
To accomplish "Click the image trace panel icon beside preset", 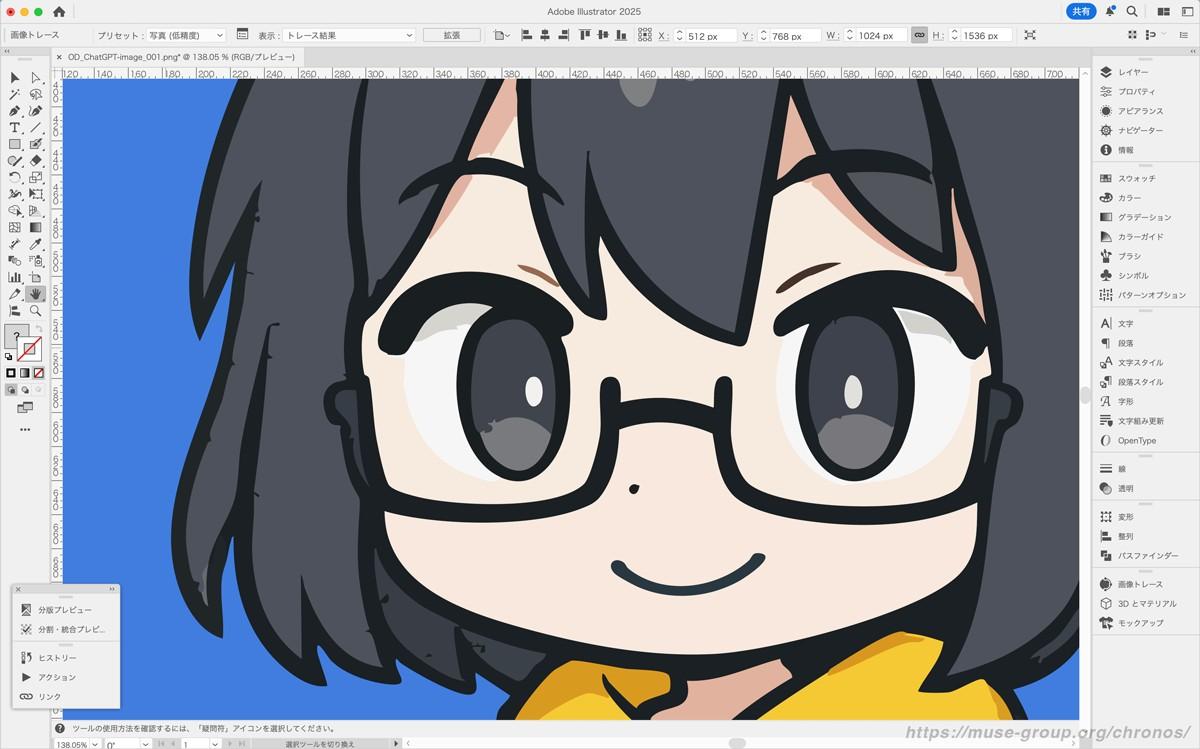I will point(242,35).
